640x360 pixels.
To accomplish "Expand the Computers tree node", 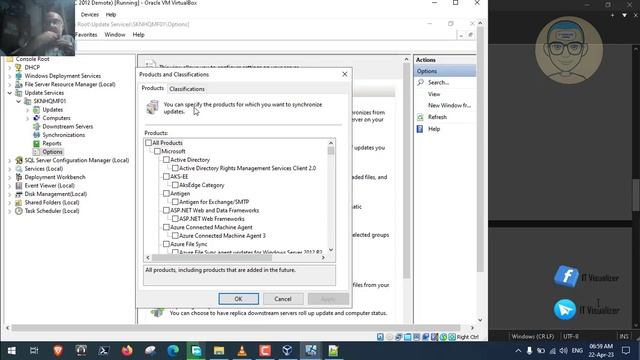I will point(28,118).
